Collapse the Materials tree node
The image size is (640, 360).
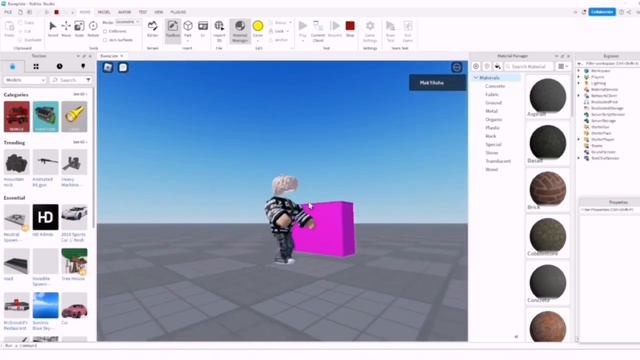point(476,78)
